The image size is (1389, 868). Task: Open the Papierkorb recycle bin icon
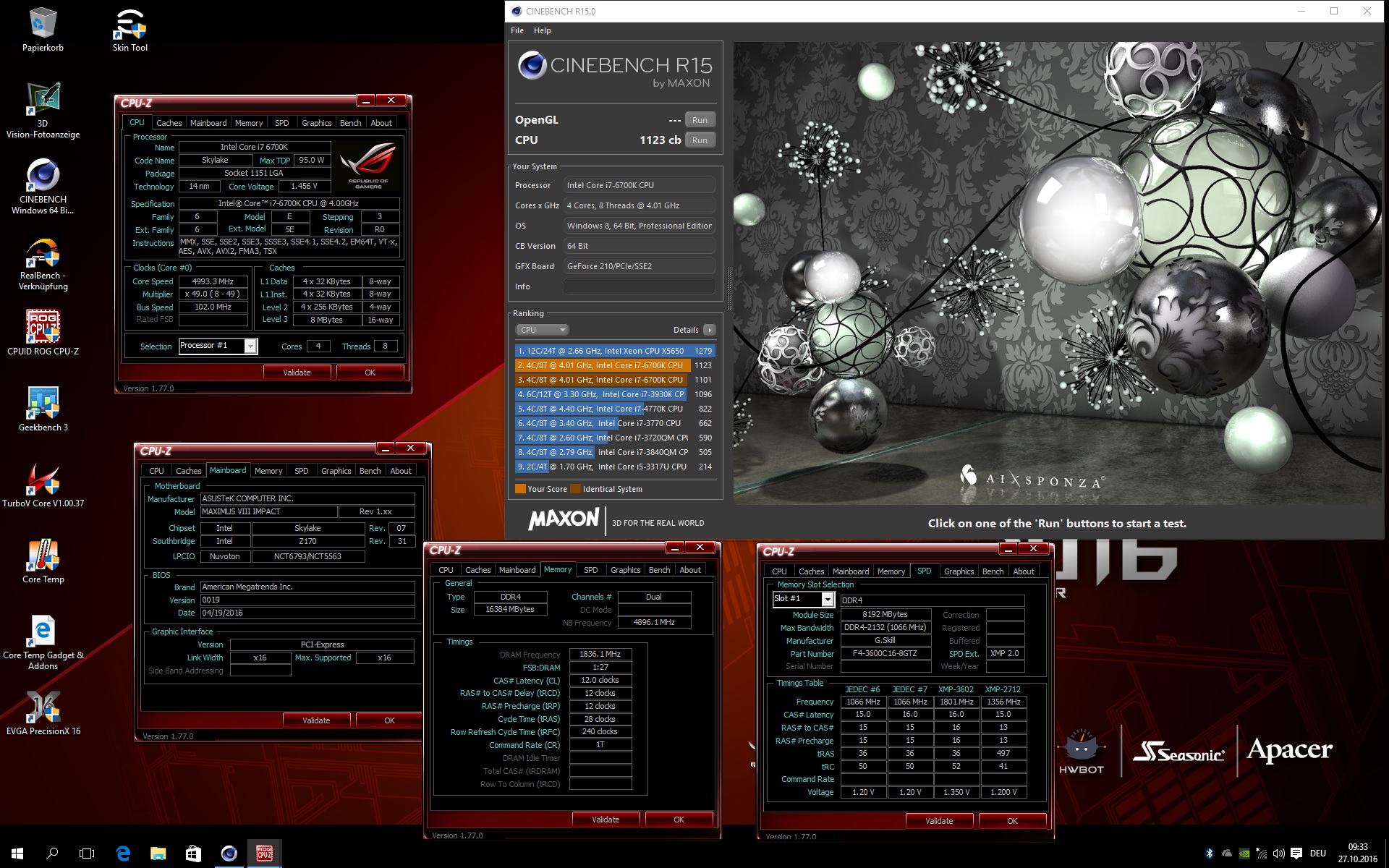tap(43, 29)
